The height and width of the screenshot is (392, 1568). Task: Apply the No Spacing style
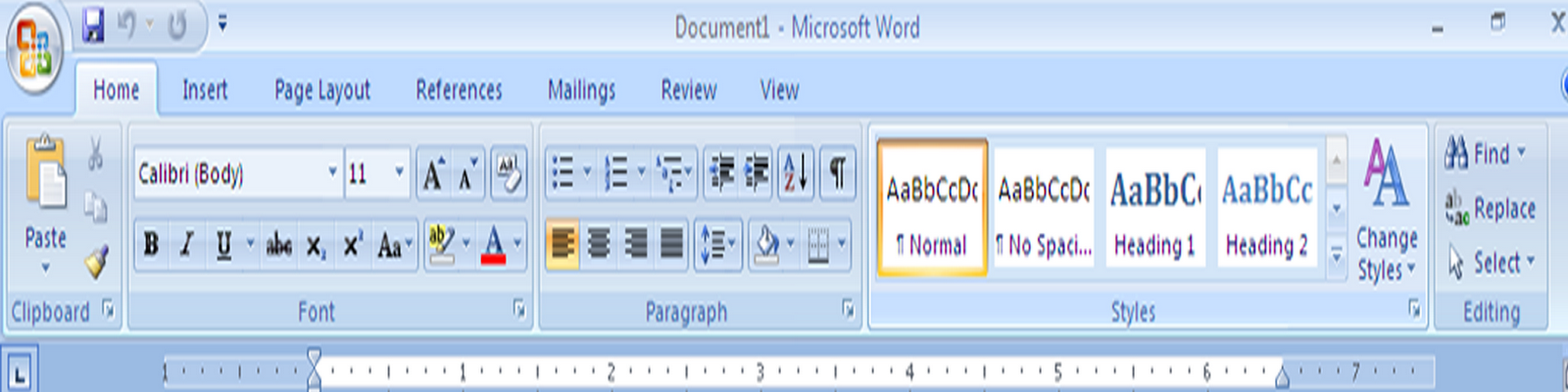pos(1044,209)
